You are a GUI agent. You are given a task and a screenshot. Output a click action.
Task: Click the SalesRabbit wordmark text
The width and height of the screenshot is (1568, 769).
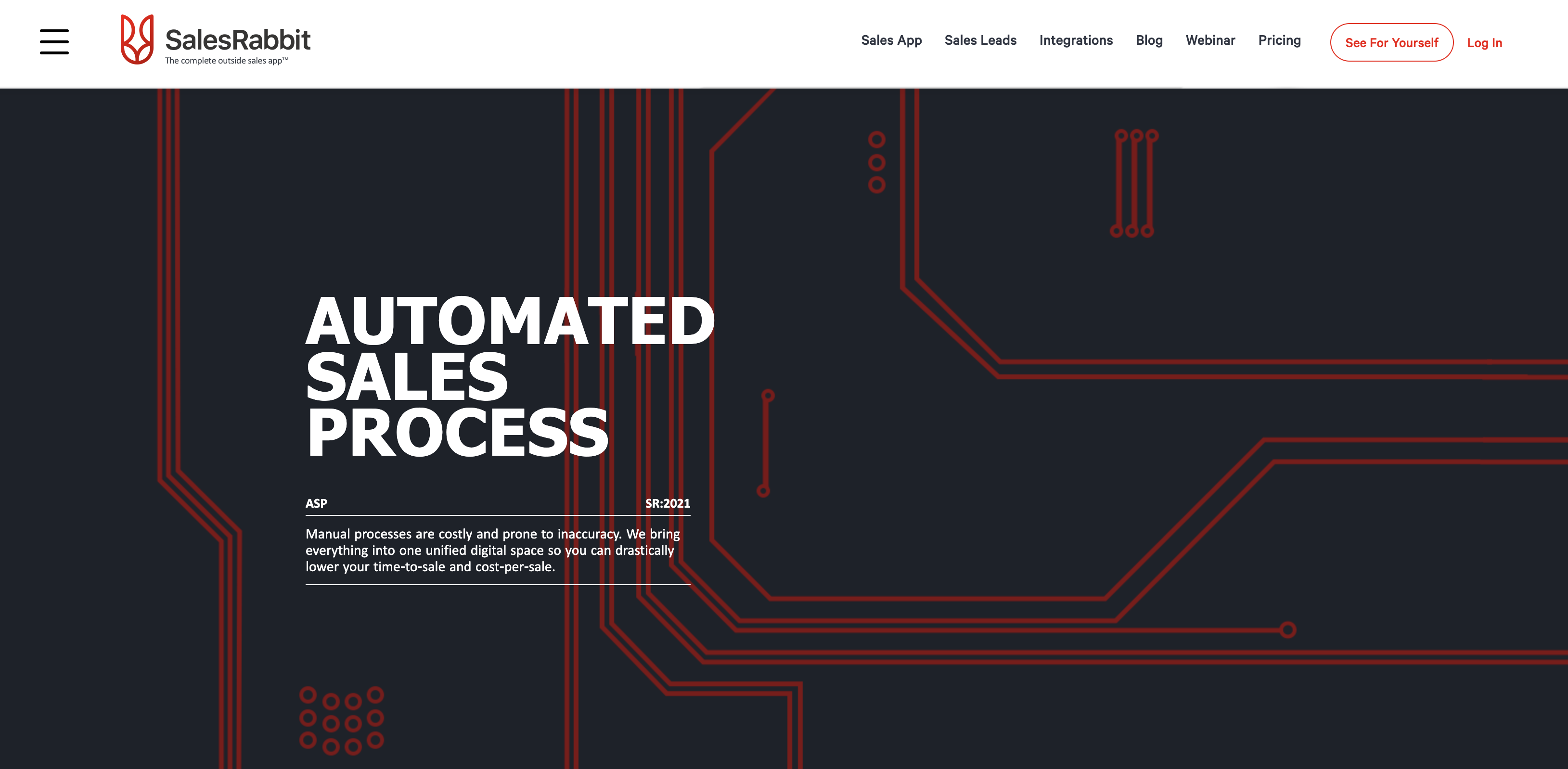pos(237,39)
